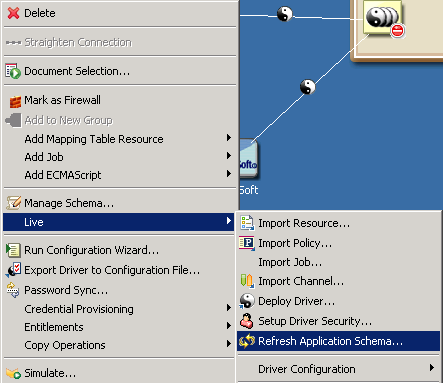Viewport: 443px width, 383px height.
Task: Choose Simulate... menu entry
Action: [x=119, y=373]
